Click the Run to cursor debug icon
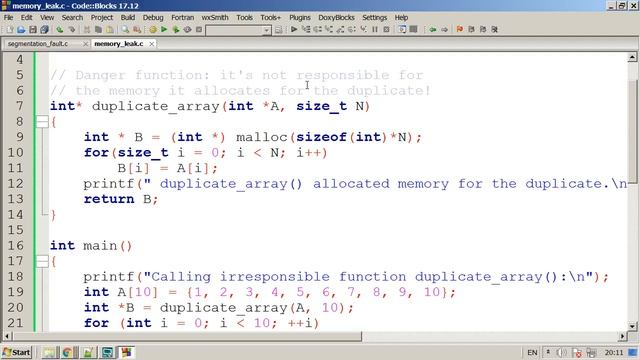The width and height of the screenshot is (640, 360). pyautogui.click(x=305, y=29)
